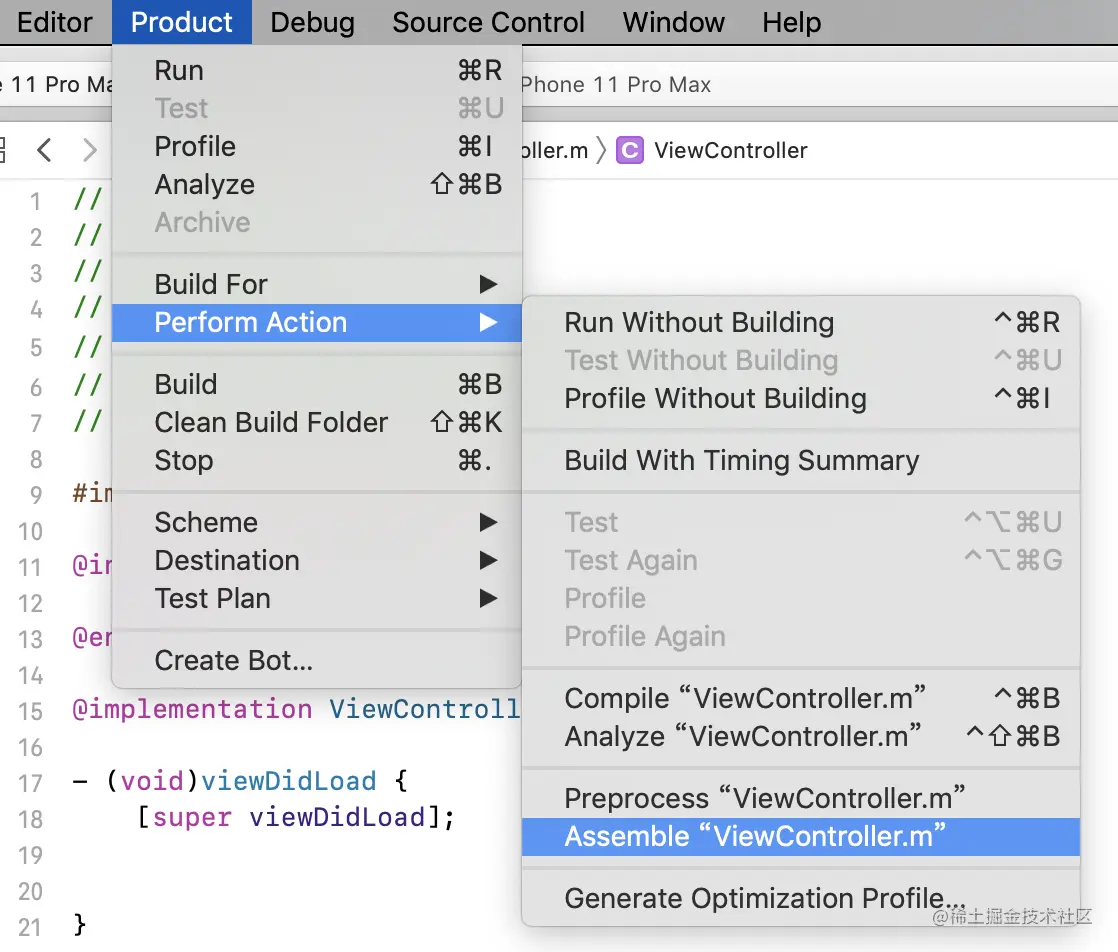Screen dimensions: 1118x952
Task: Select Assemble "ViewController.m"
Action: (x=755, y=836)
